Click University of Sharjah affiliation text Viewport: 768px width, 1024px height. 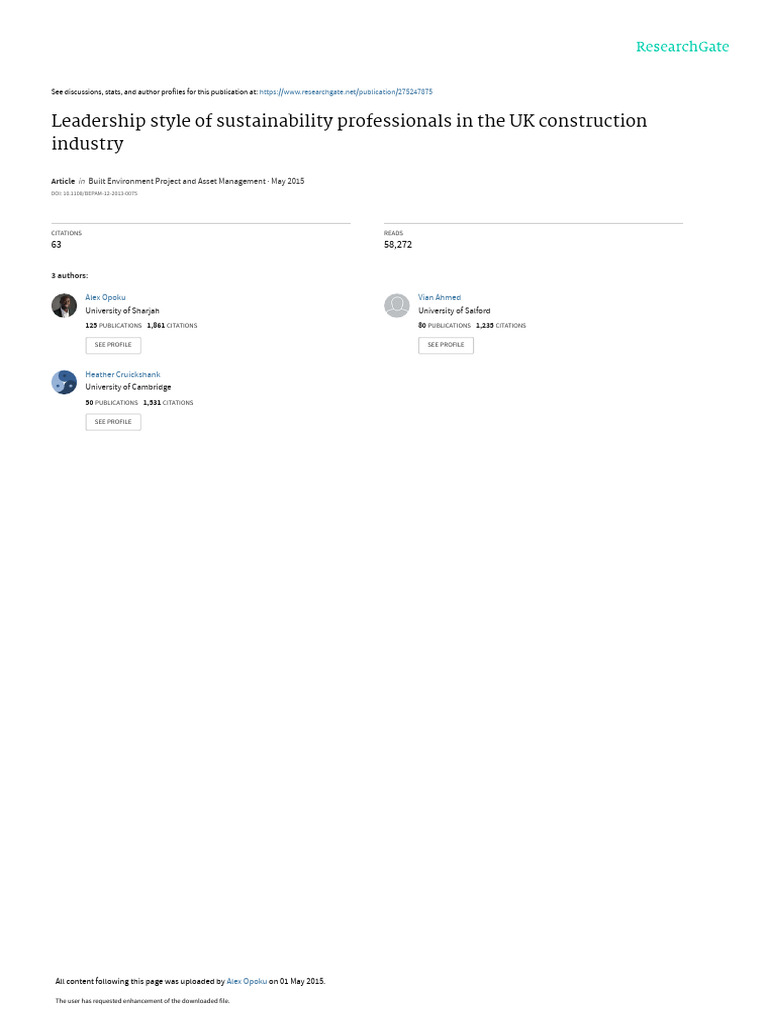pyautogui.click(x=122, y=311)
